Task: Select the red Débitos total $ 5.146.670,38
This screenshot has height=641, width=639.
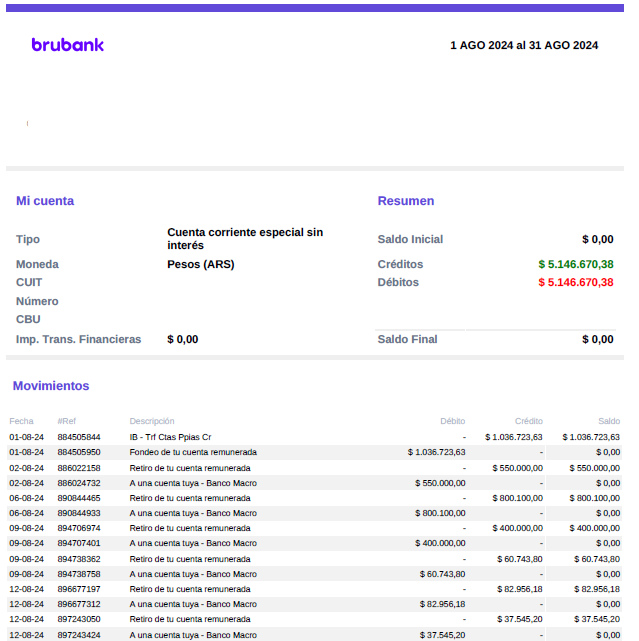Action: (576, 282)
